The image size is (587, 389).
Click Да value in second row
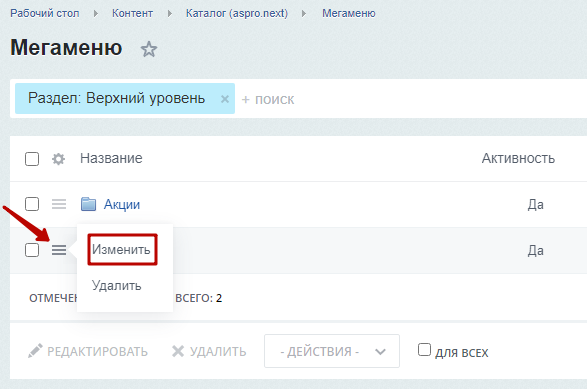tap(536, 250)
